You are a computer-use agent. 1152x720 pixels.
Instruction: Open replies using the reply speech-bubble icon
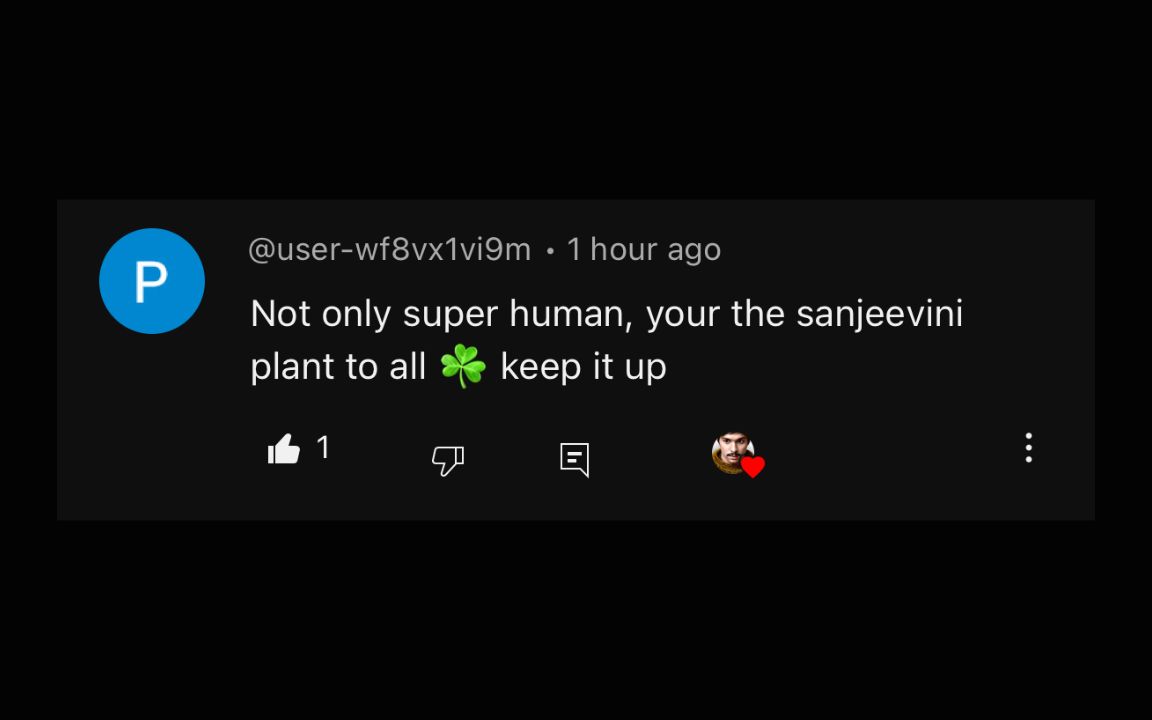coord(575,460)
